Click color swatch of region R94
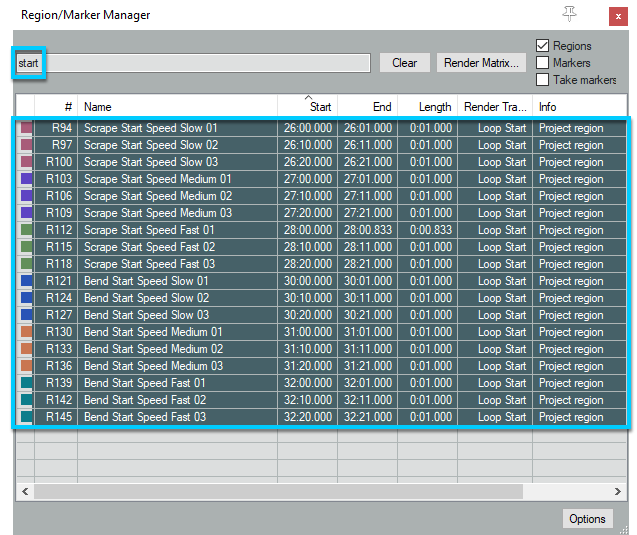 pos(25,128)
